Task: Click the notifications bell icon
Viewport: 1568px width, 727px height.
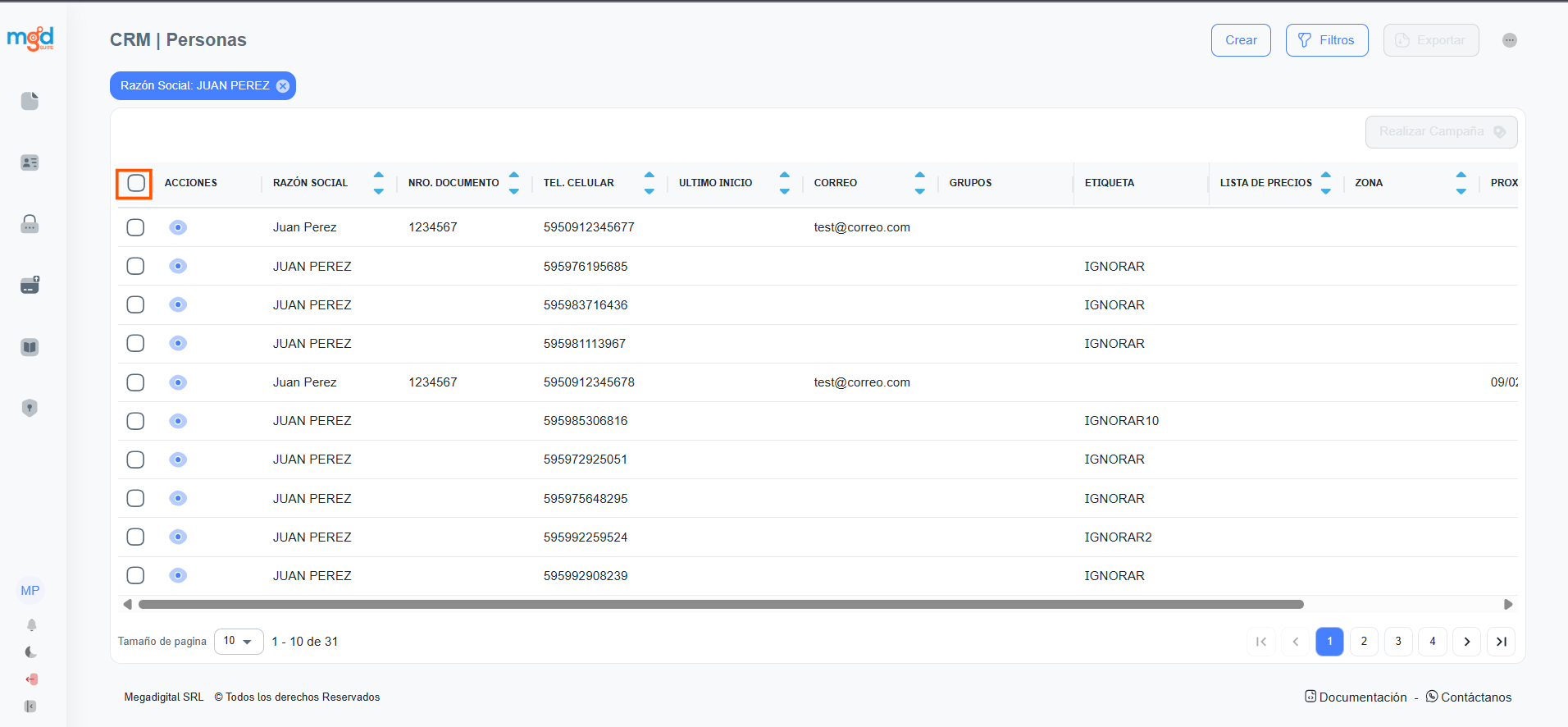Action: (x=31, y=625)
